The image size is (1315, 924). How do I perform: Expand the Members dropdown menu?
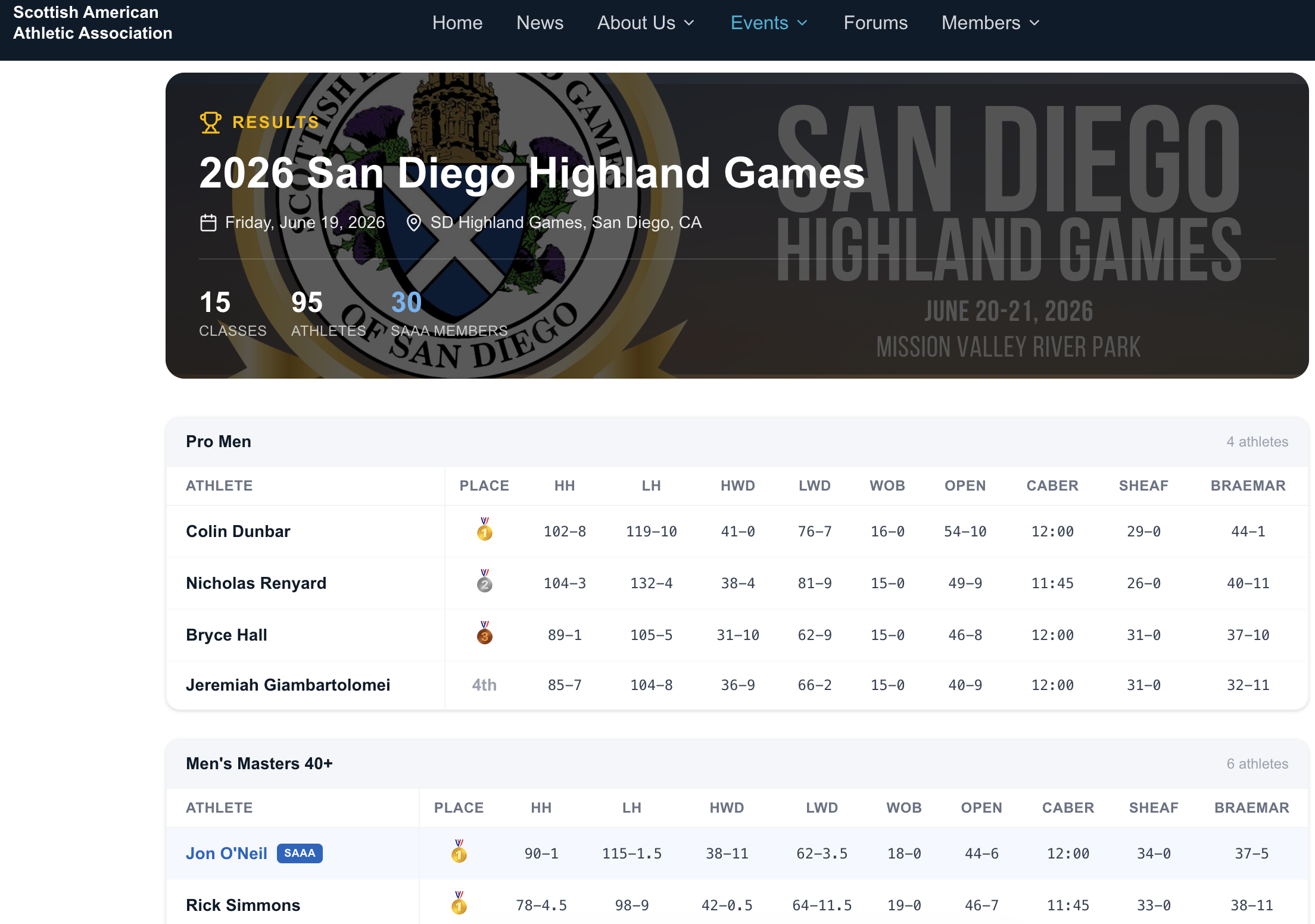[991, 23]
